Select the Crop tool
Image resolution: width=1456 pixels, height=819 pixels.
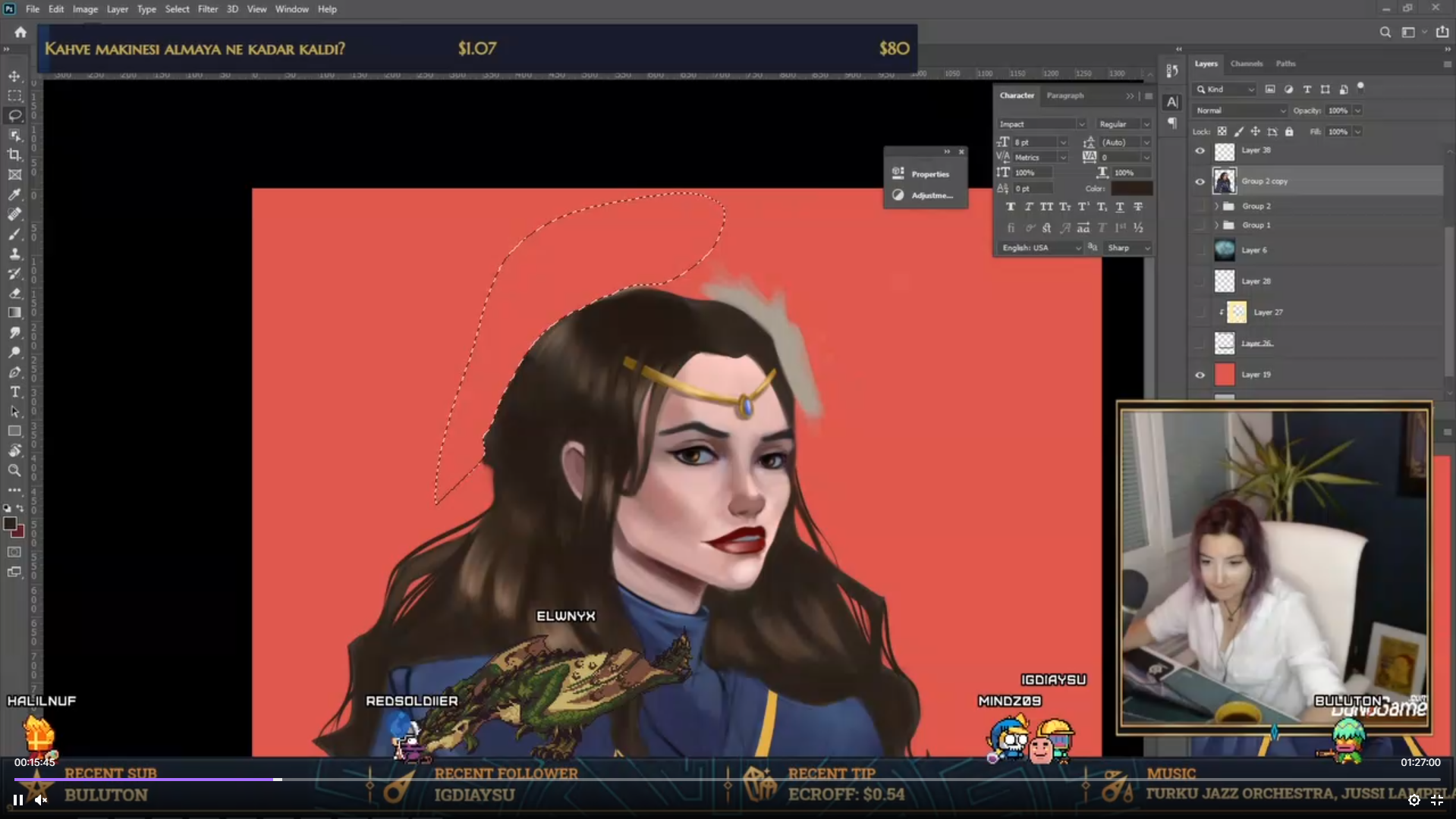(x=14, y=155)
